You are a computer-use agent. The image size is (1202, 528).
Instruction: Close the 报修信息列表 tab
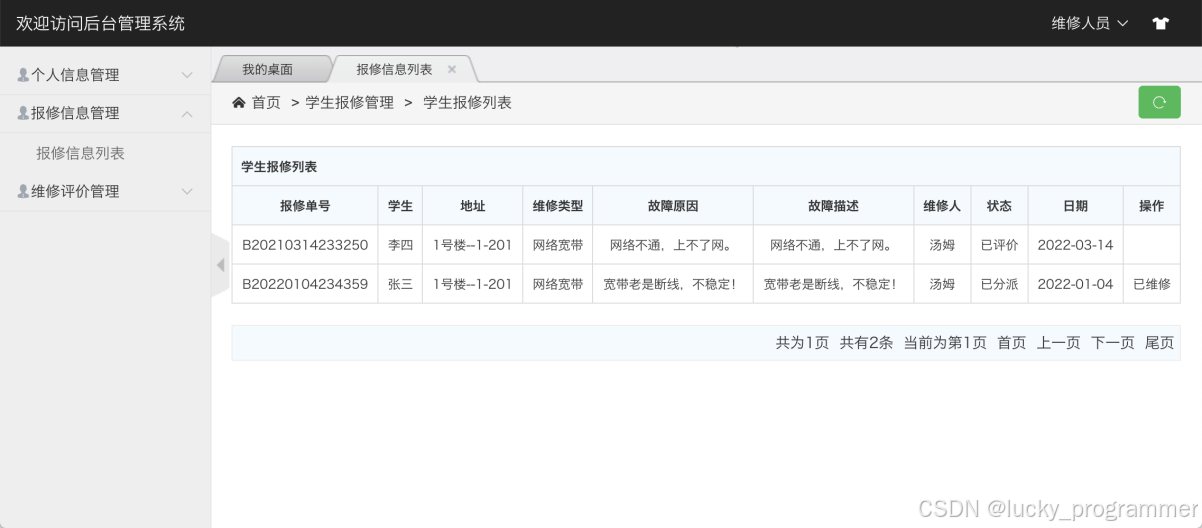click(x=452, y=69)
